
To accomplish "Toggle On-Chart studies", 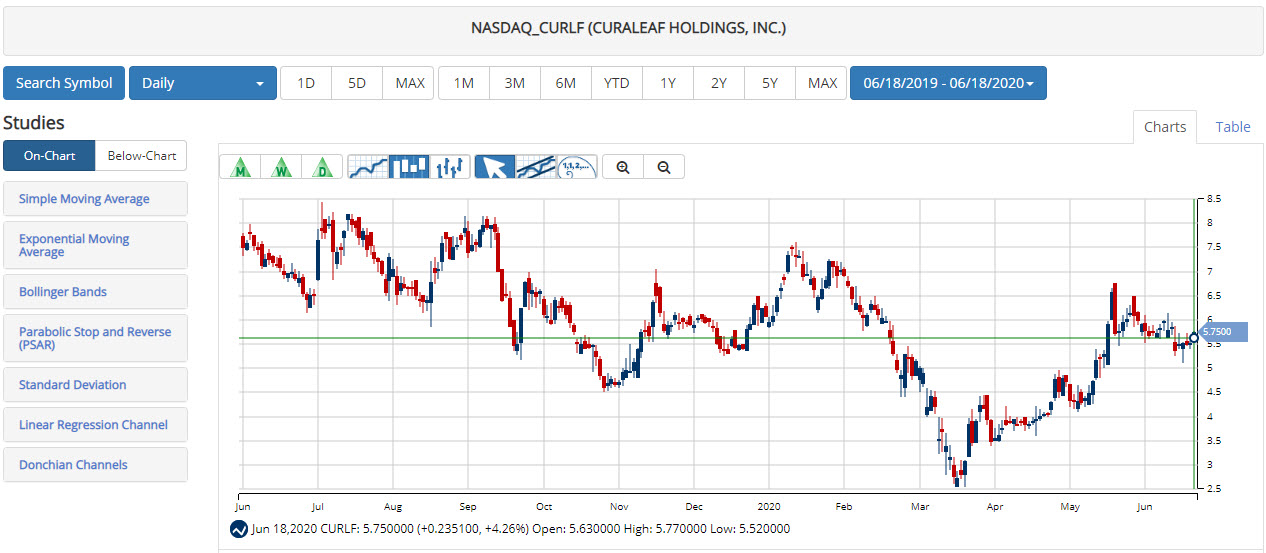I will click(x=49, y=156).
